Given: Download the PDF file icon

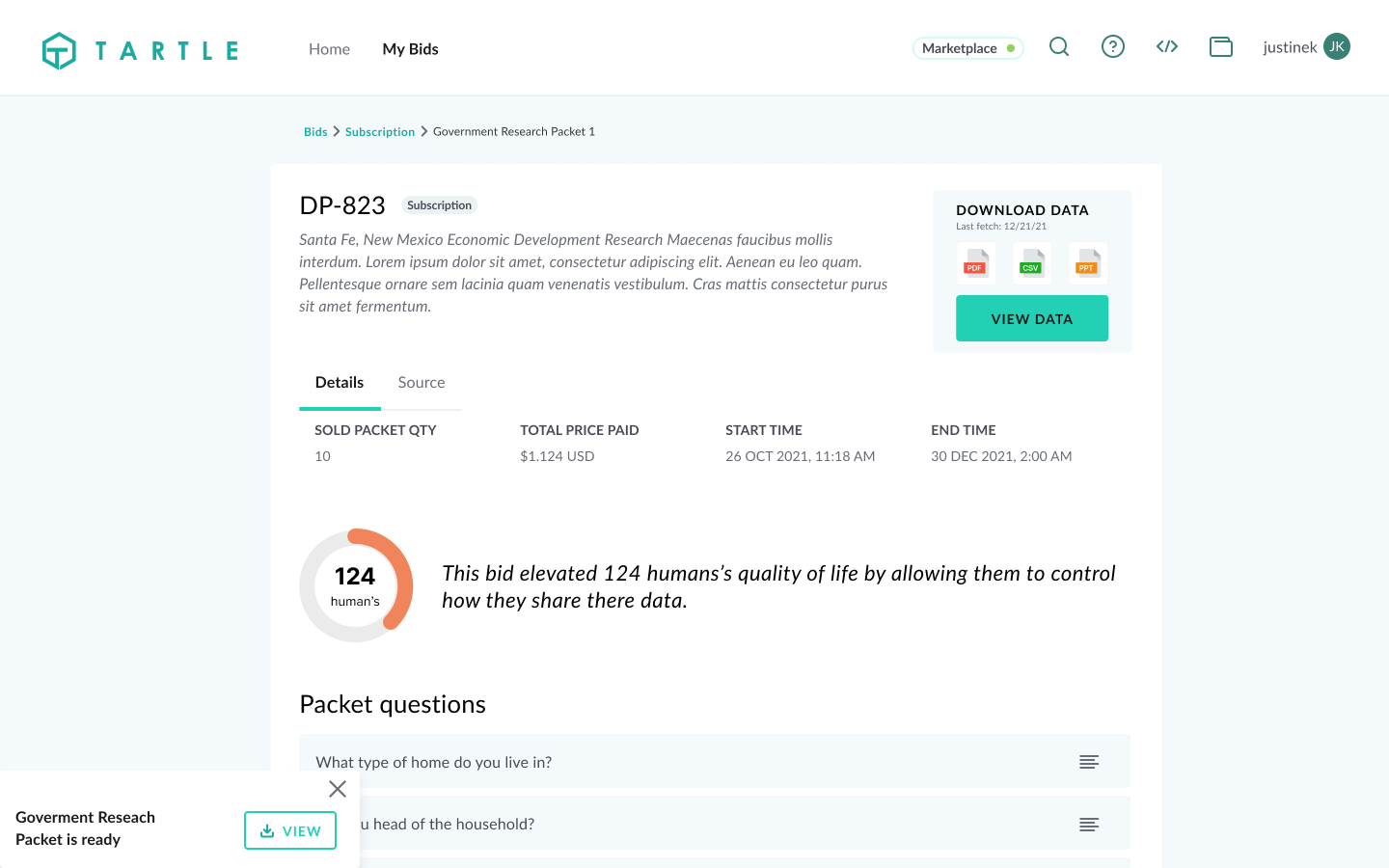Looking at the screenshot, I should pos(975,262).
